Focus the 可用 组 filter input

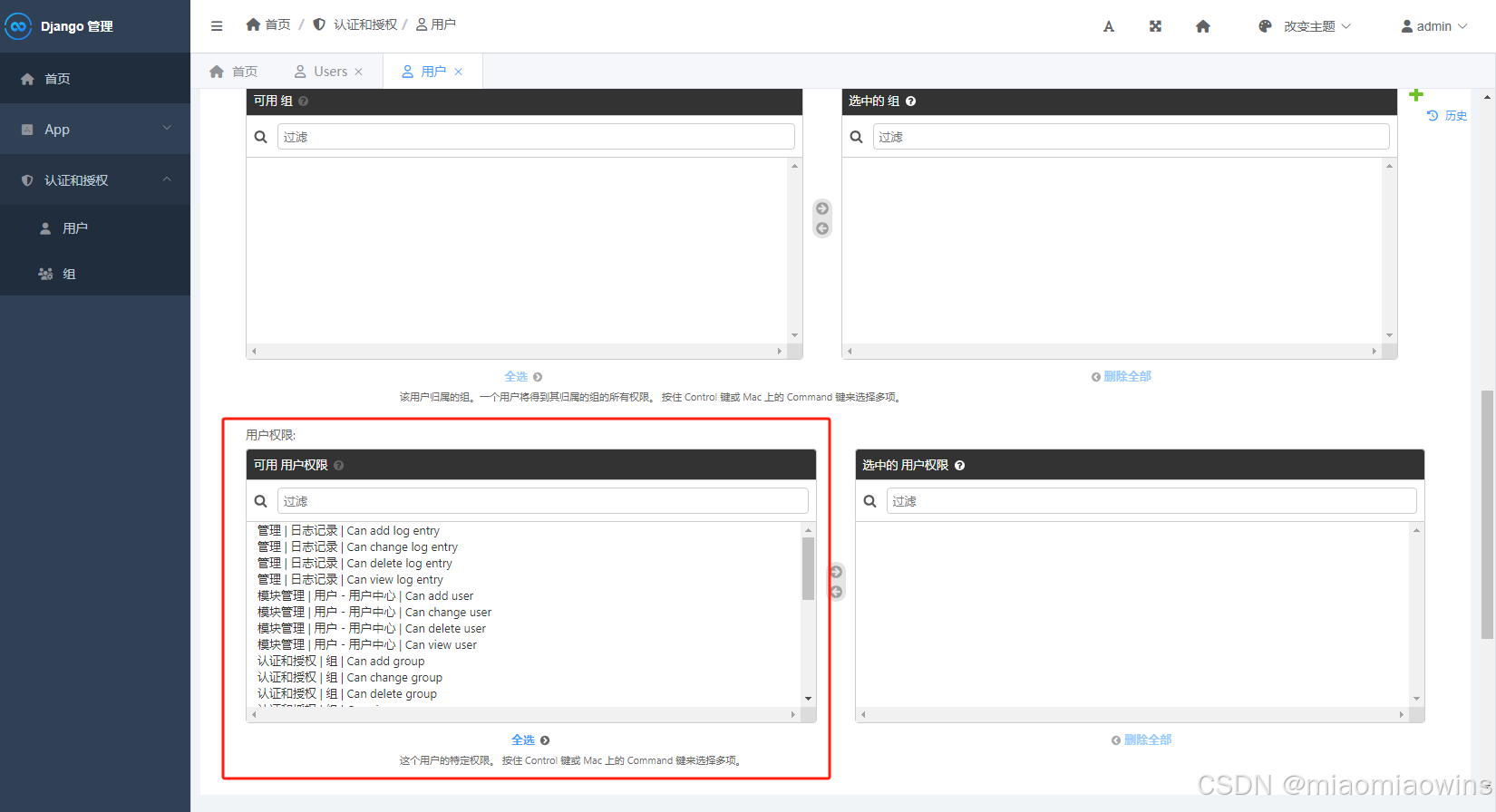[536, 137]
